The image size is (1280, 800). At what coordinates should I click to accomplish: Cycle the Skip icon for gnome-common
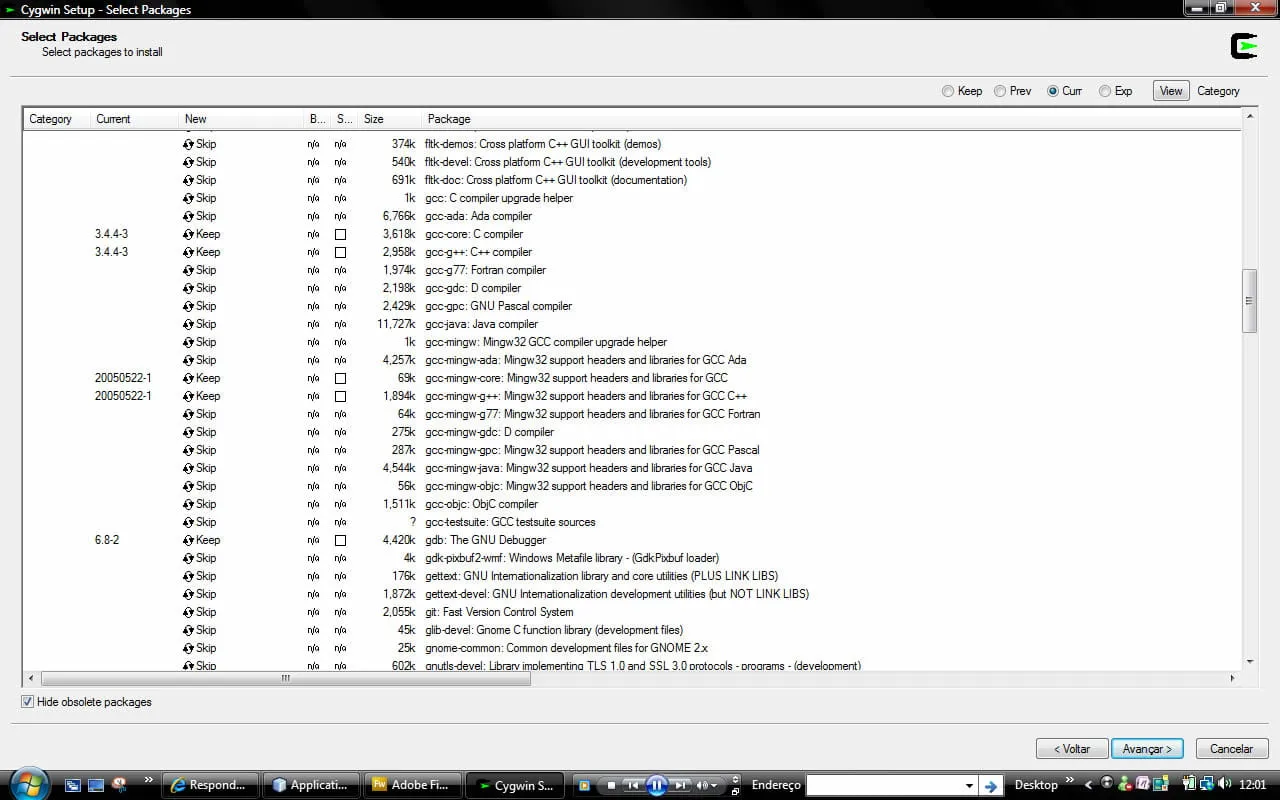[188, 648]
